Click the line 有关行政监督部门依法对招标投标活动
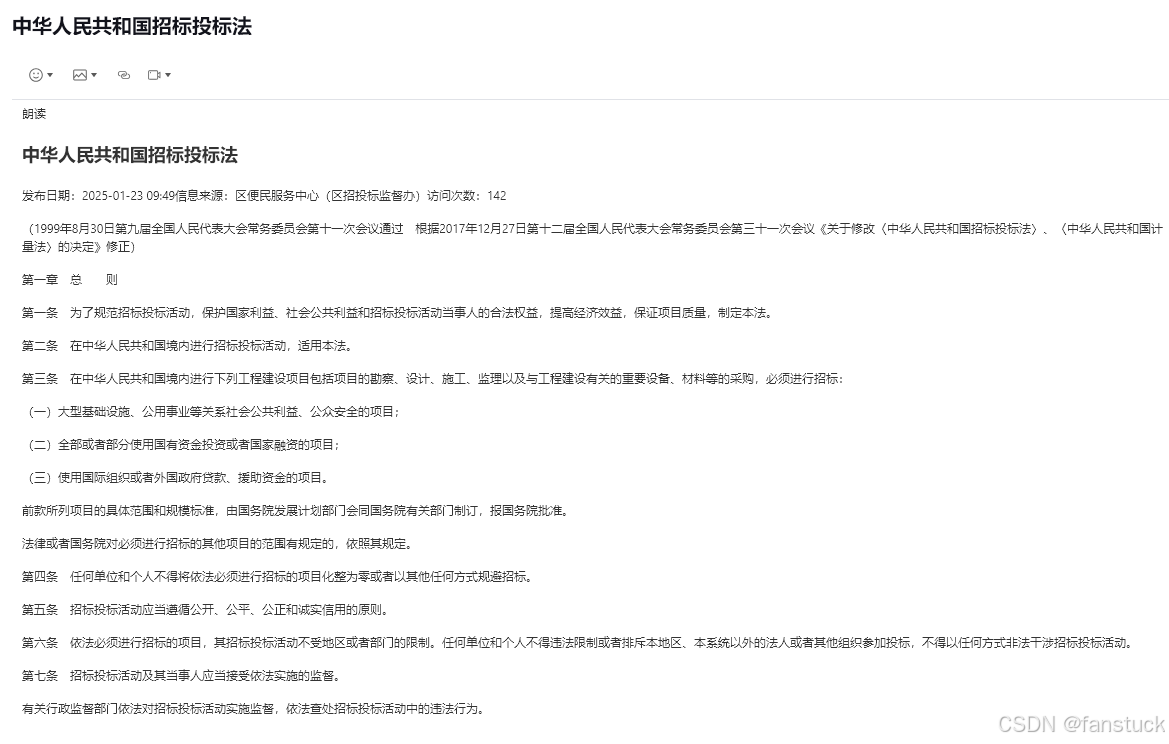This screenshot has width=1169, height=744. [x=255, y=709]
